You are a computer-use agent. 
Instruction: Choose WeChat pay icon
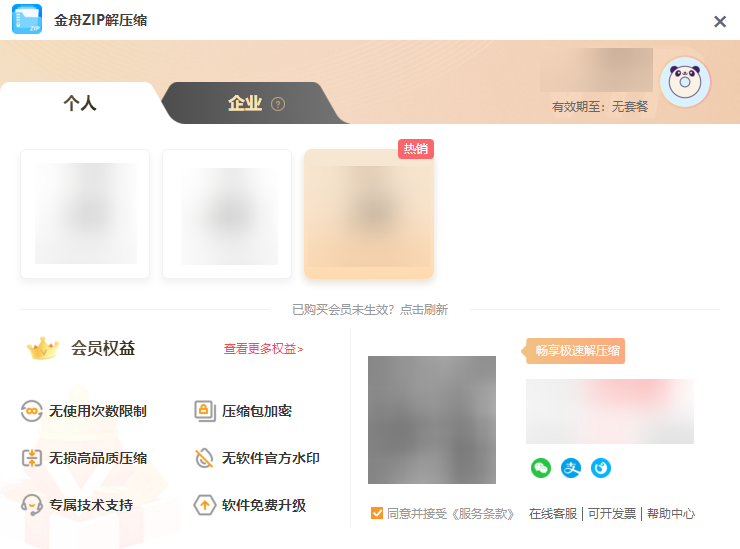click(x=541, y=468)
